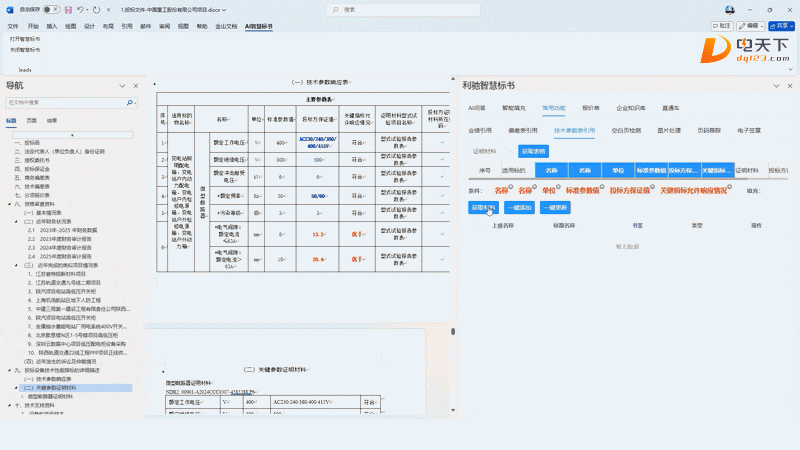Screen dimensions: 800x450
Task: Select the 偏差表引用 sub-tab
Action: [523, 131]
